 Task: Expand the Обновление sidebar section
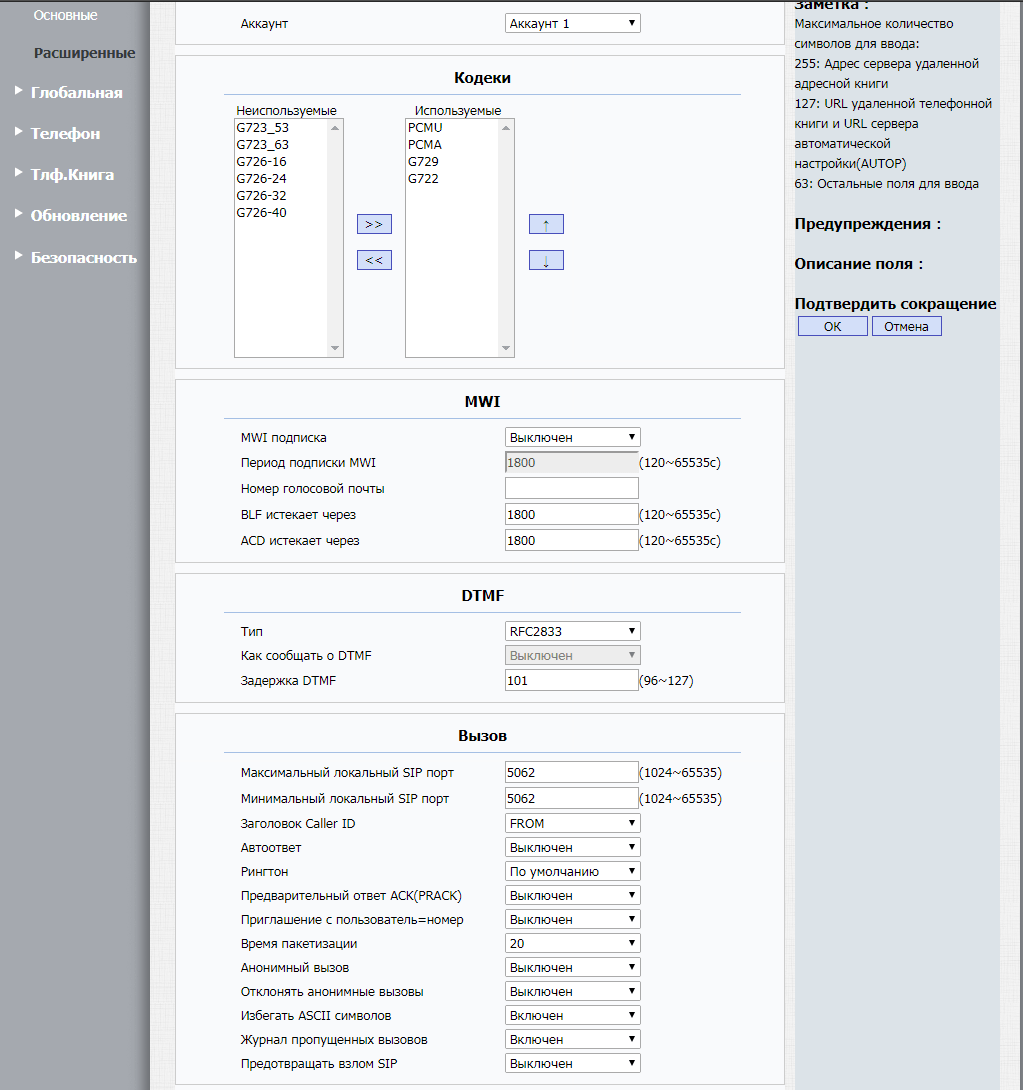point(79,215)
